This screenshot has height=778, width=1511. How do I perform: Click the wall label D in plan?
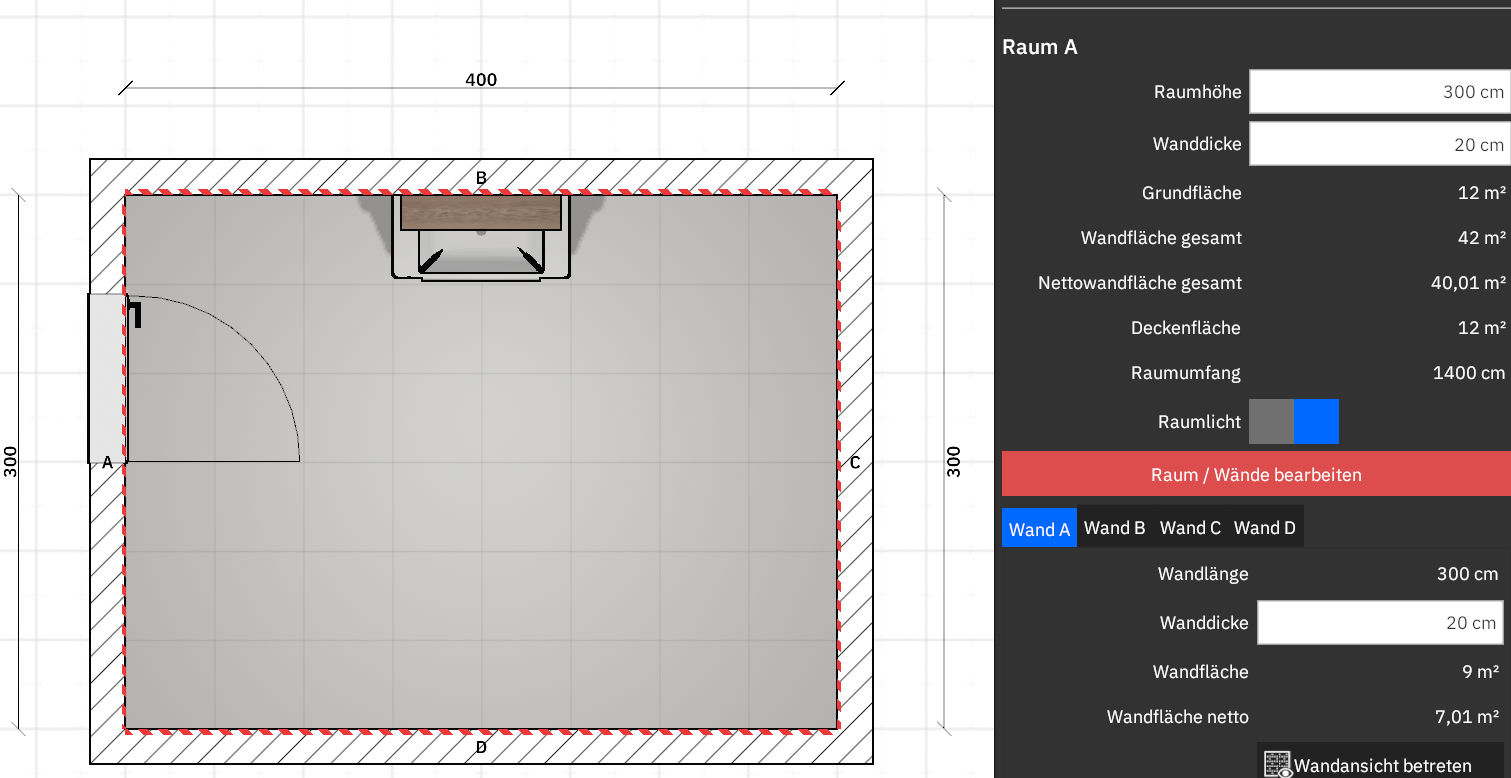click(x=481, y=747)
